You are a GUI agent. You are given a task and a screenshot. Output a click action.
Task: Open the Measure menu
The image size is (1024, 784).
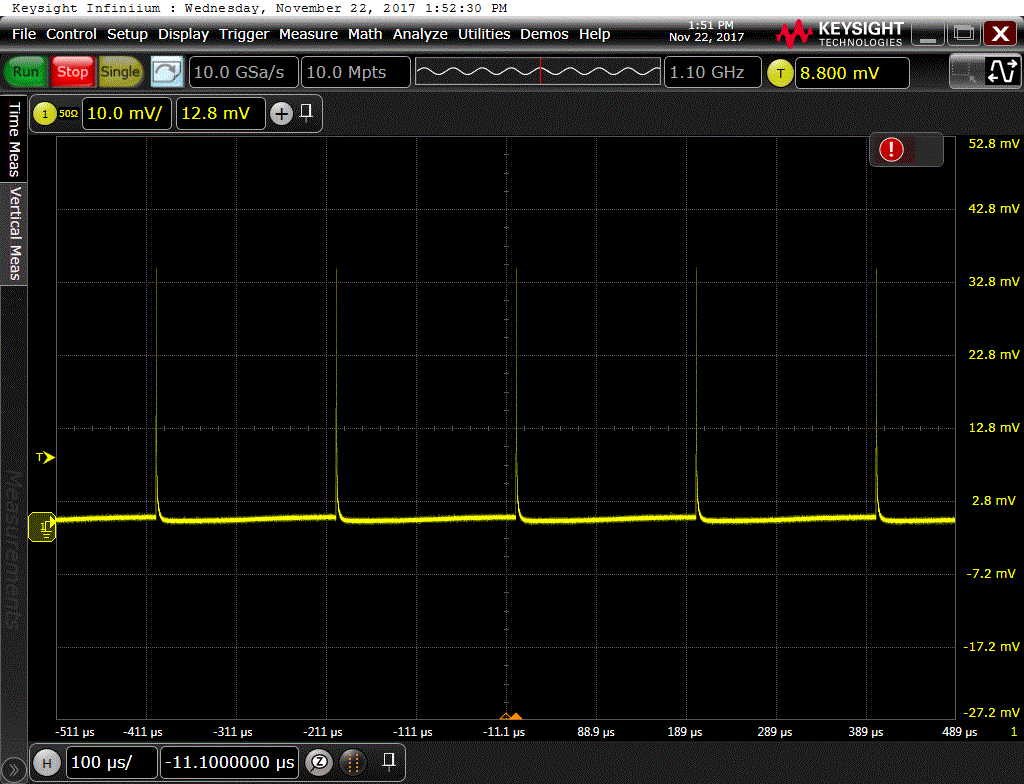[x=308, y=34]
